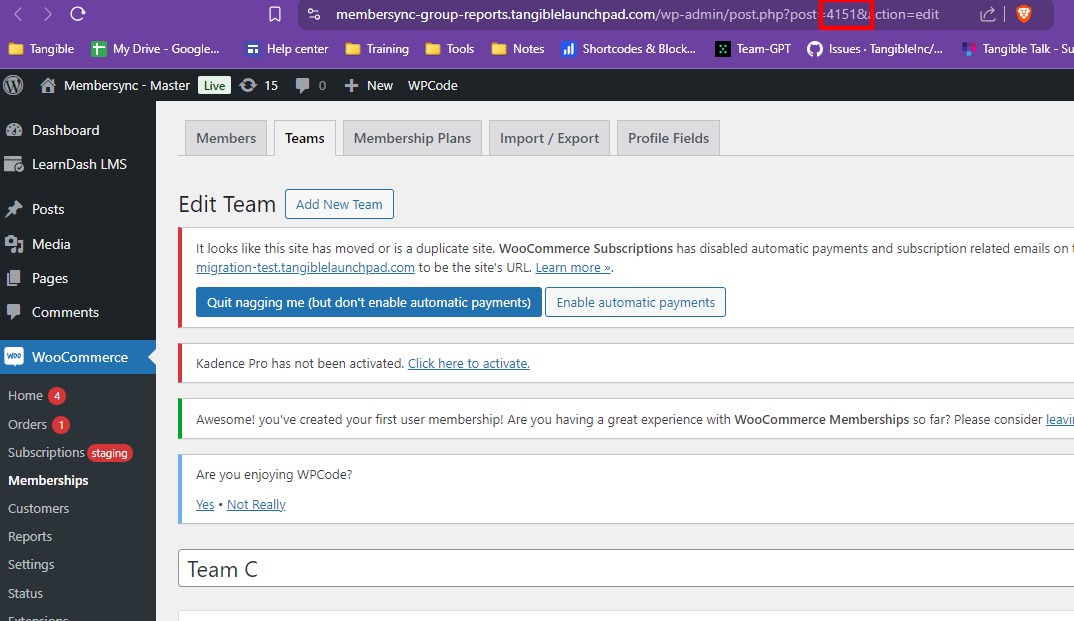The height and width of the screenshot is (621, 1074).
Task: Visit the Membersync - Master site home icon
Action: (x=47, y=85)
